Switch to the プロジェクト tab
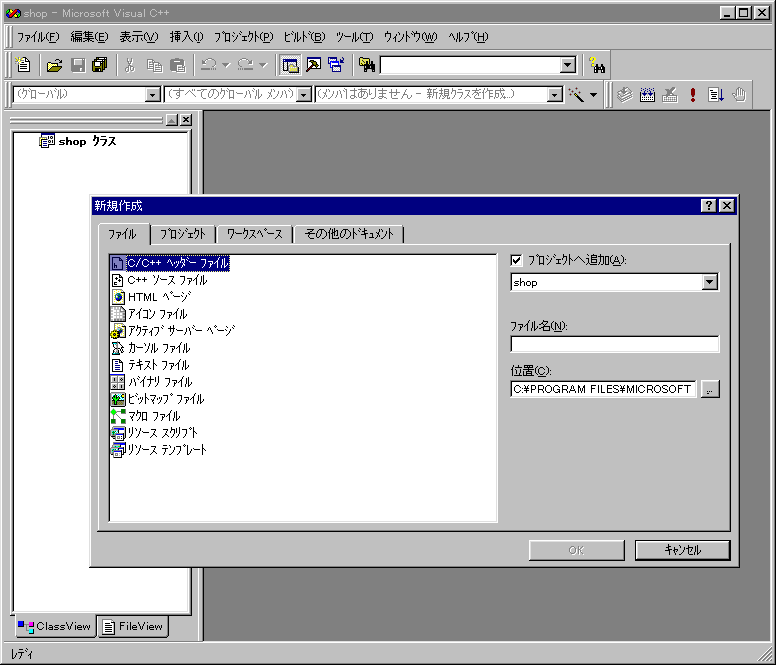 coord(183,234)
